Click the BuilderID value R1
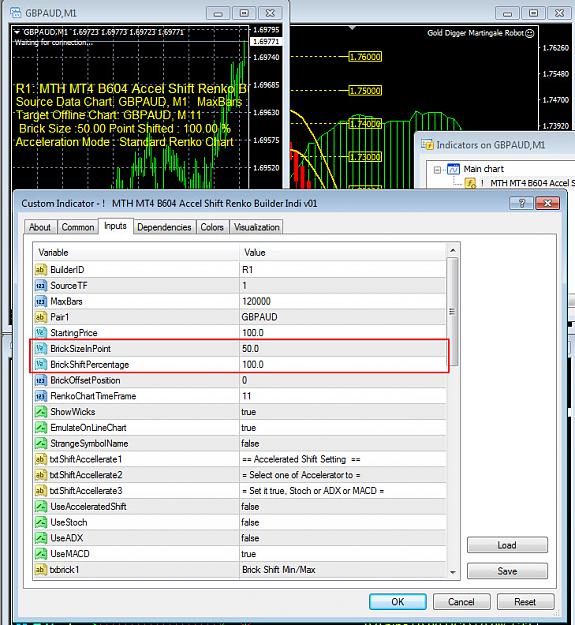575x625 pixels. click(247, 270)
